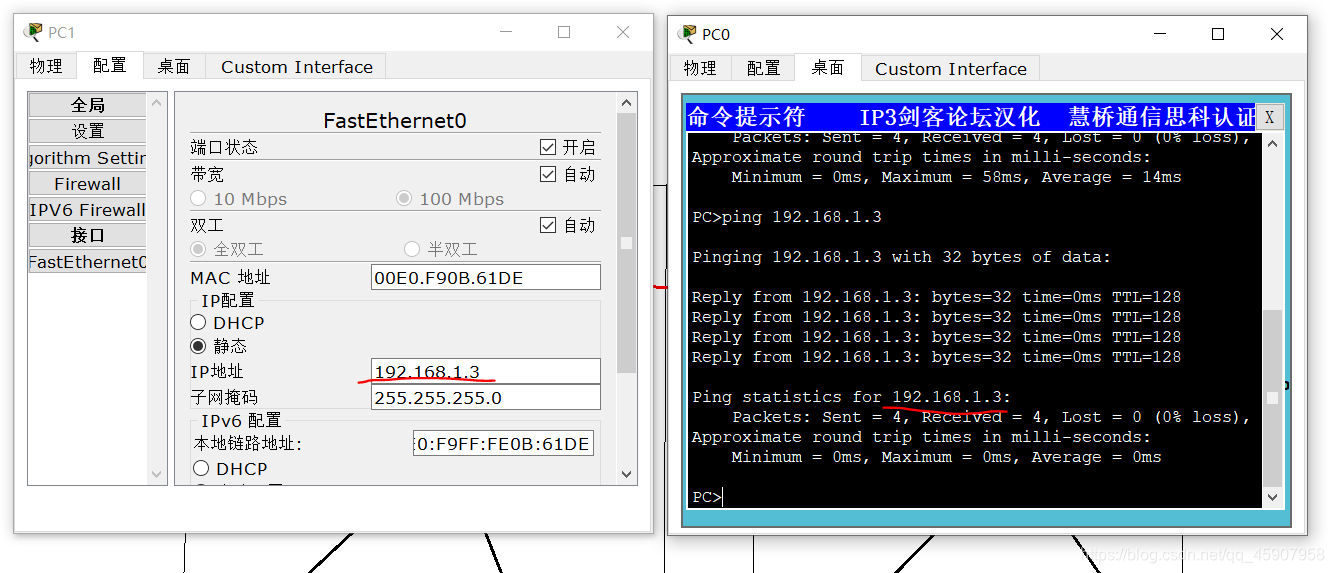Click down arrow of FastEthernet0 panel scrollbar

click(627, 475)
